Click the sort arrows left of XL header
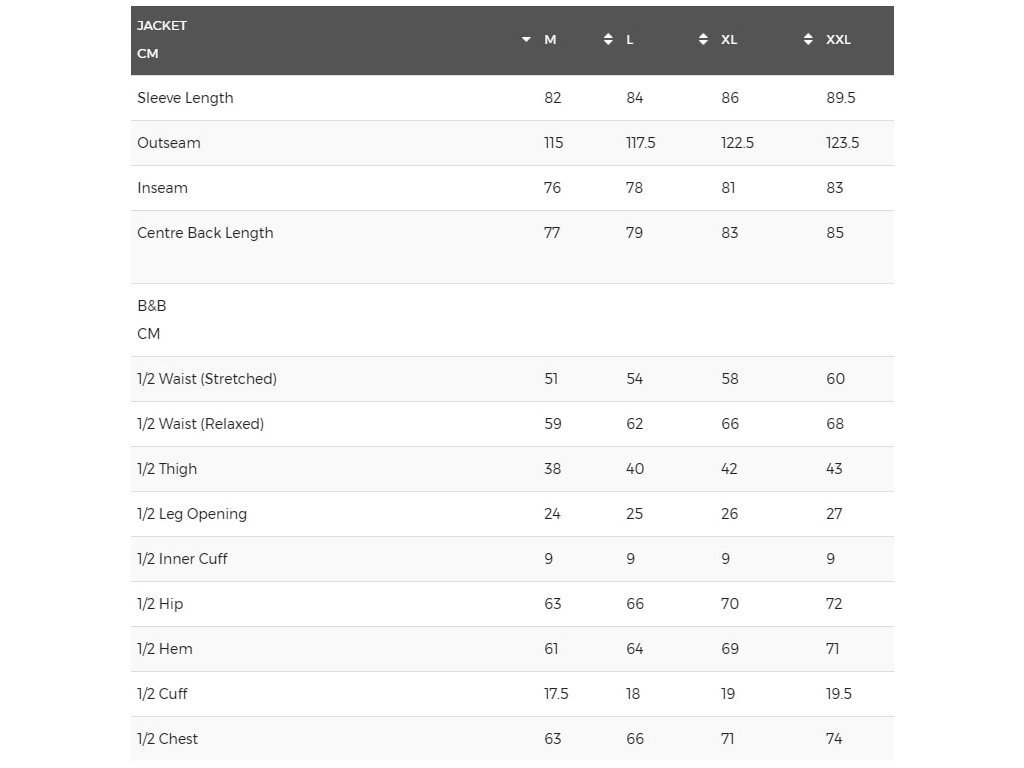 point(703,40)
